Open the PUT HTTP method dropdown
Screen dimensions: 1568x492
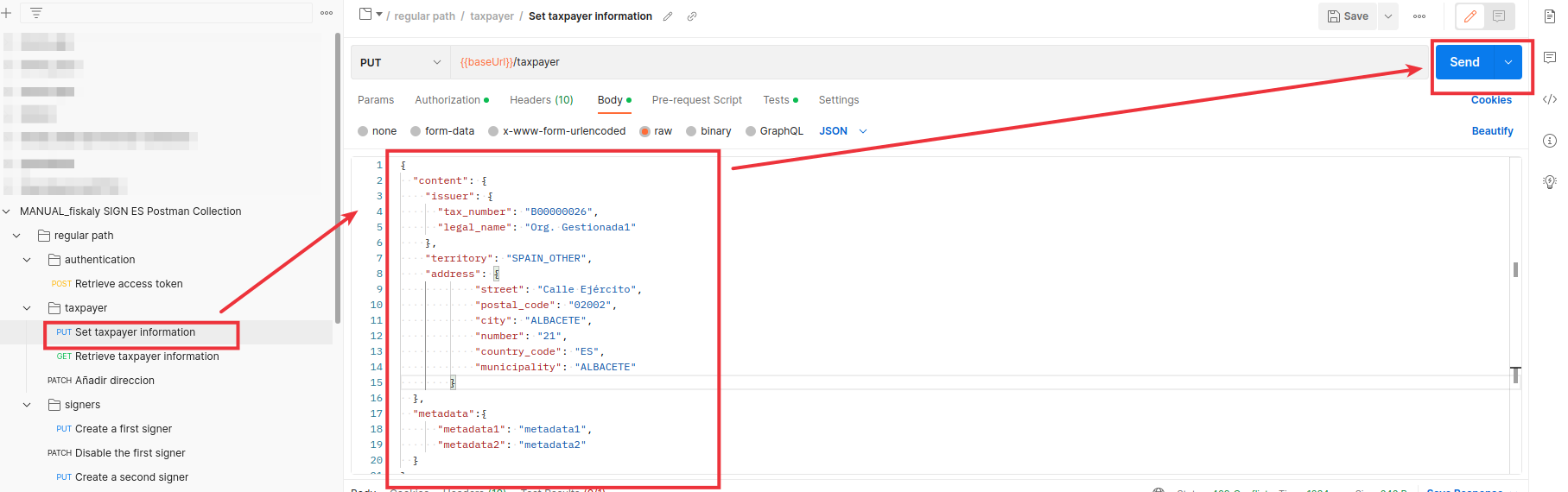(x=400, y=62)
